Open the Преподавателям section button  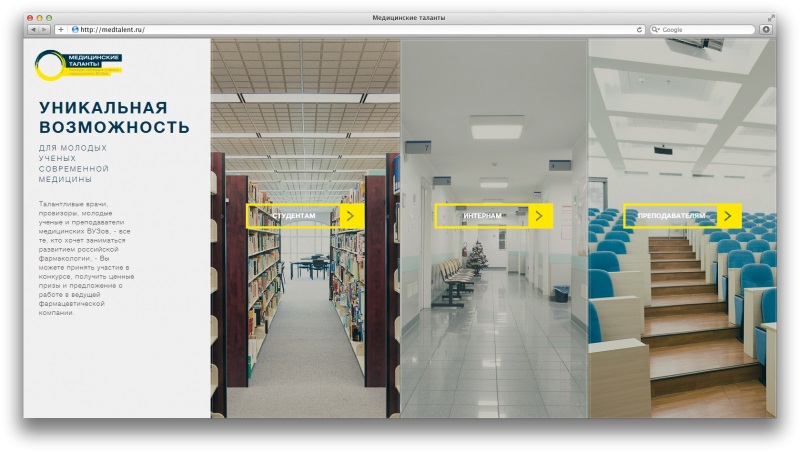point(671,216)
